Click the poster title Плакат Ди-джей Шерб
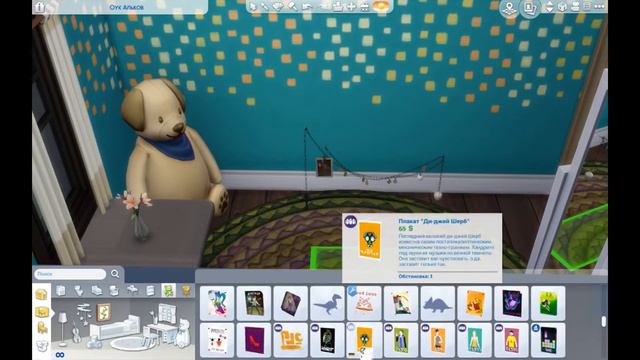The width and height of the screenshot is (640, 360). pos(433,221)
